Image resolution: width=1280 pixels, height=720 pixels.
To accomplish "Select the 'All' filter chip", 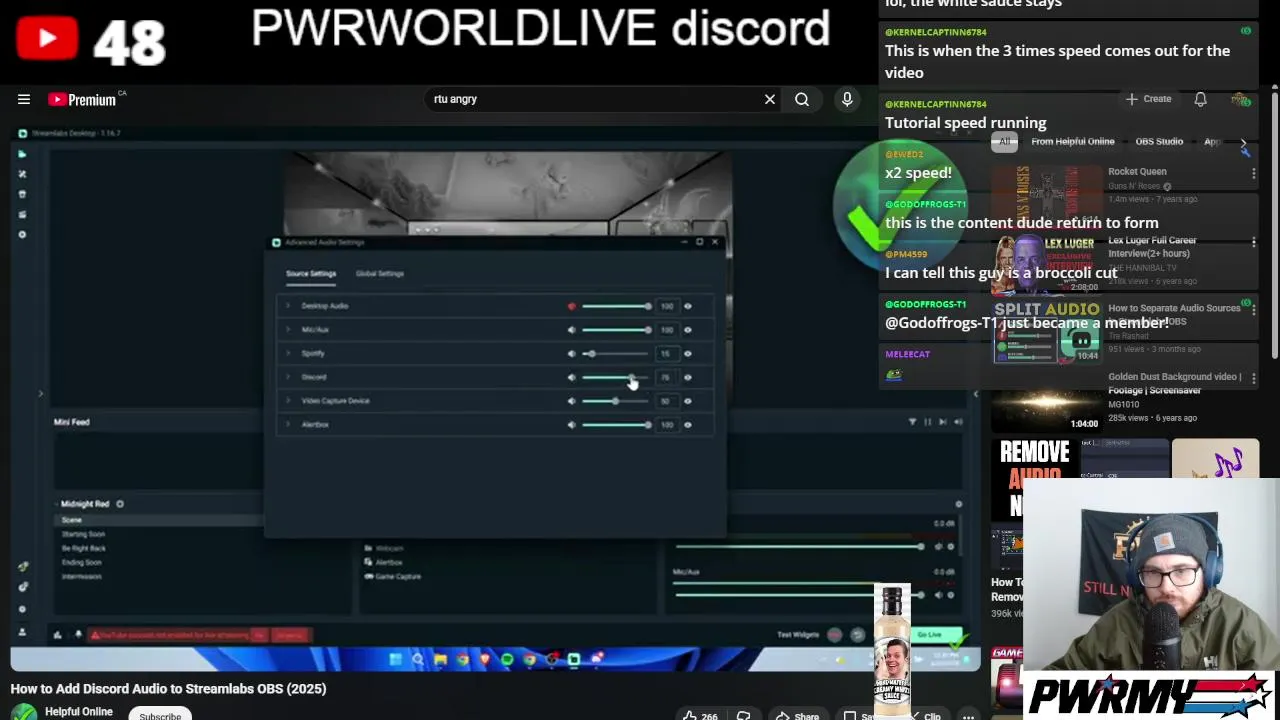I will coord(1005,141).
